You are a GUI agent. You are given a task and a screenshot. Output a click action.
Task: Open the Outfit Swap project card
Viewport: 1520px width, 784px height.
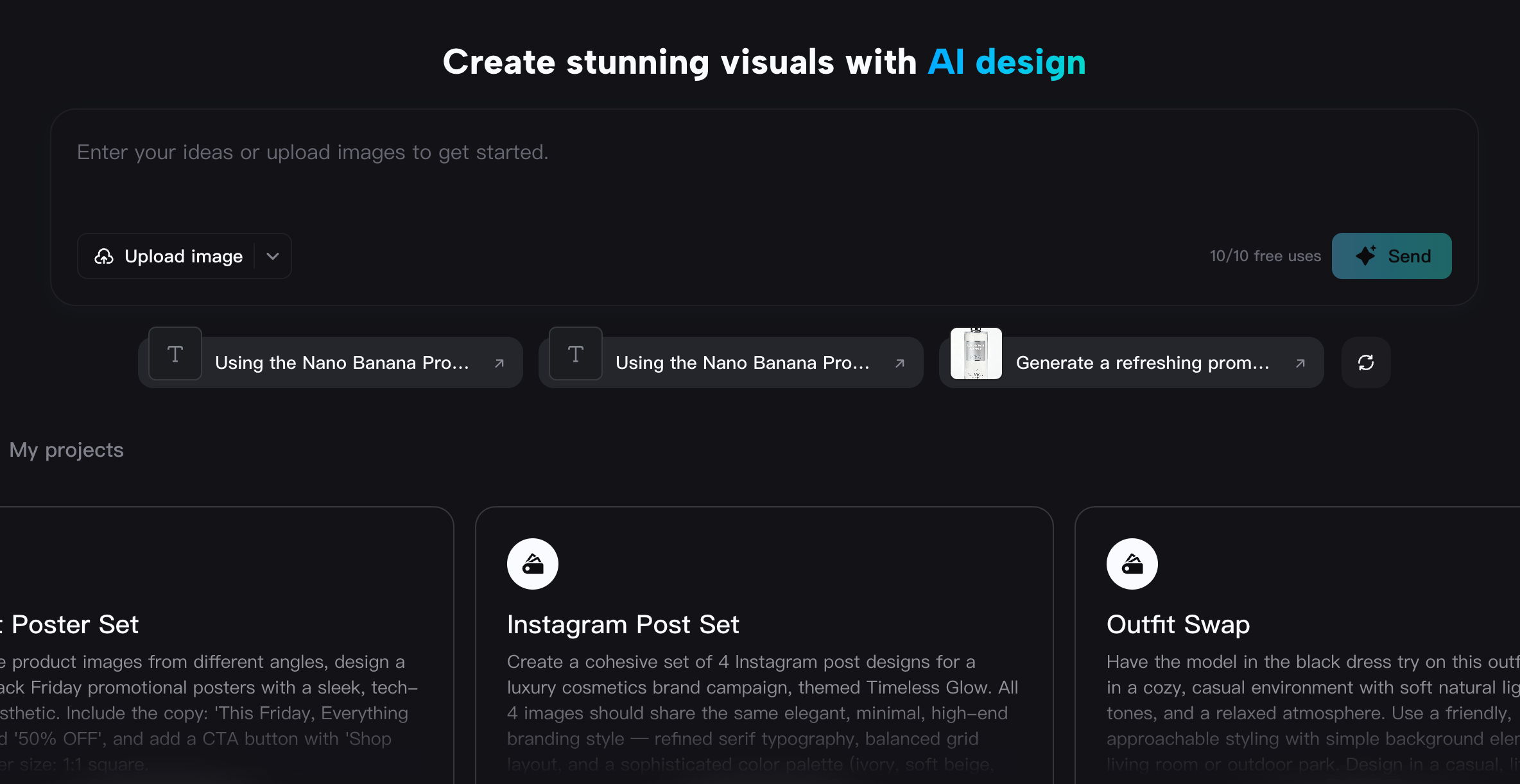[x=1297, y=642]
